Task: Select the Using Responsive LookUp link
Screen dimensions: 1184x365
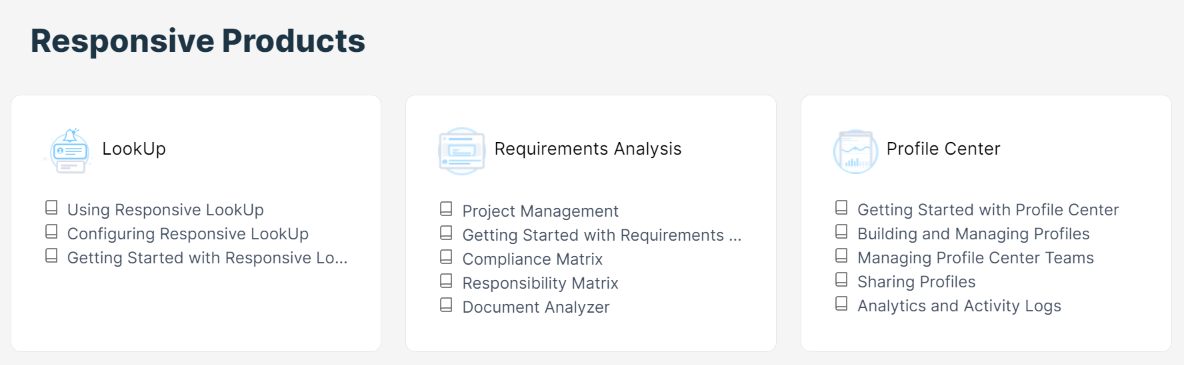Action: (165, 210)
